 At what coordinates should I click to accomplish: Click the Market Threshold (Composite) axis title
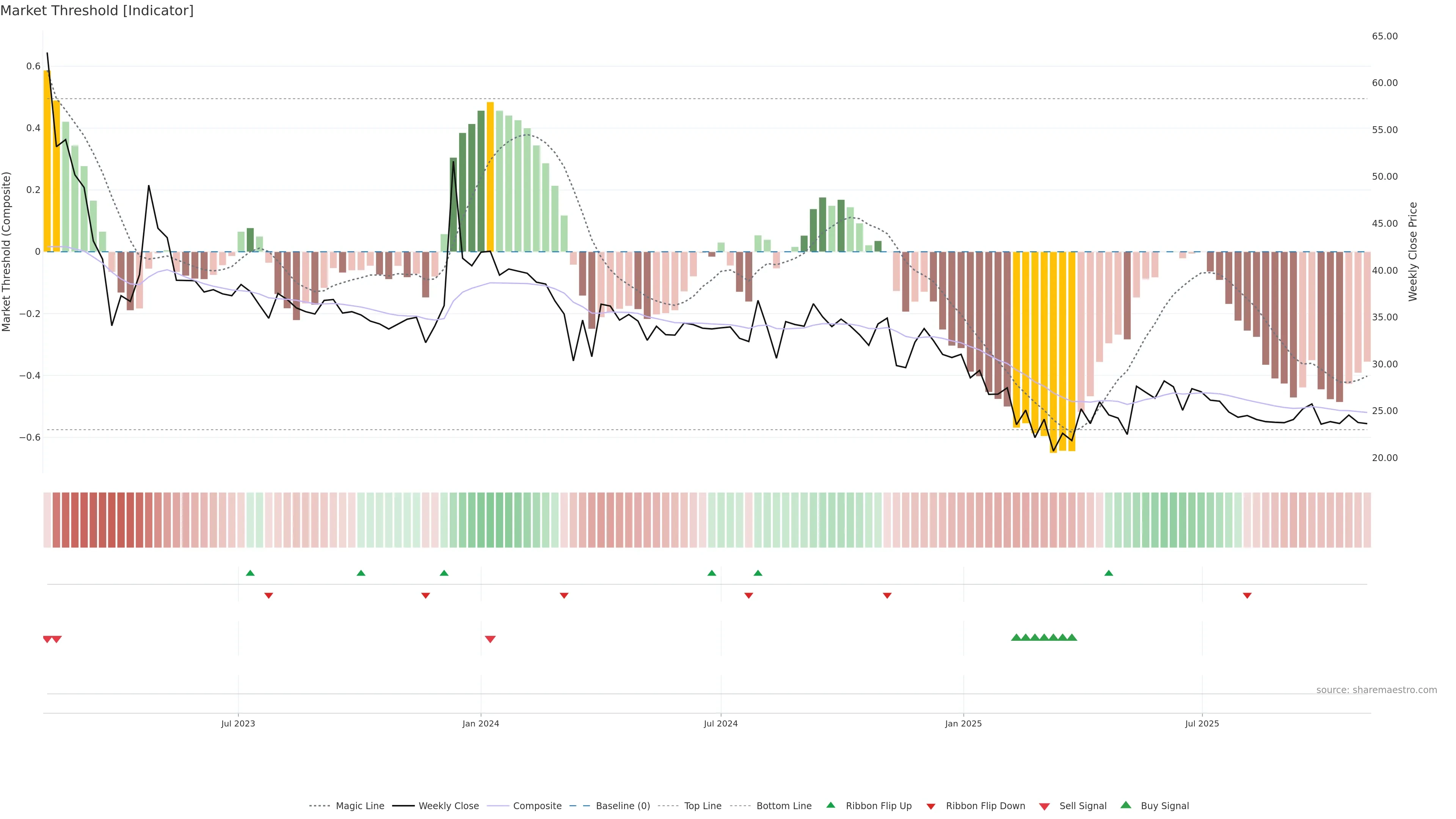[7, 251]
